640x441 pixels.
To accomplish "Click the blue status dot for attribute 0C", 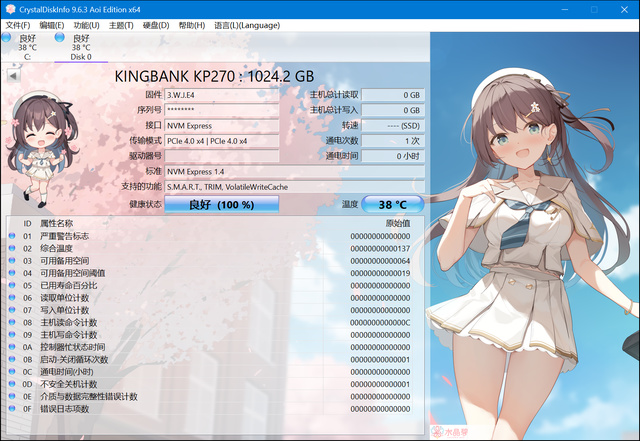I will (x=12, y=372).
